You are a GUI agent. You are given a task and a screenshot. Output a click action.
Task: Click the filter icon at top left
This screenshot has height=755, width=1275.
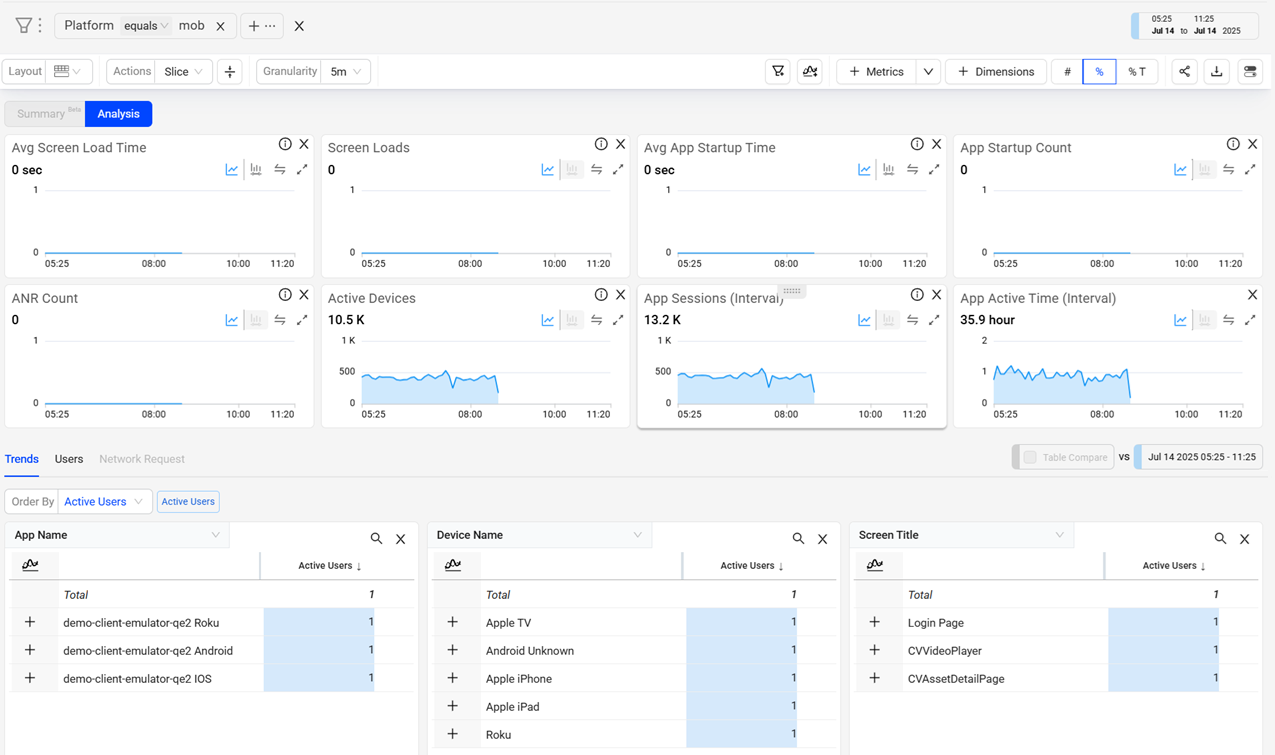click(x=23, y=26)
